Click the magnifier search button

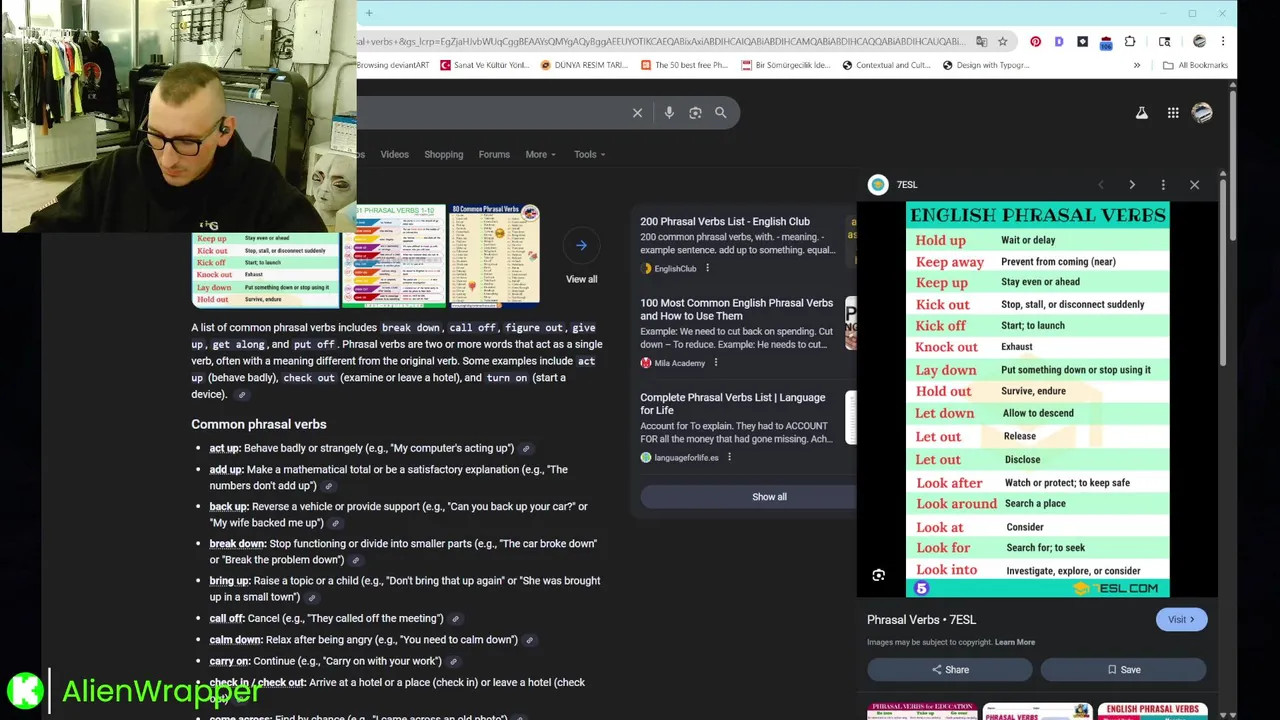[720, 113]
